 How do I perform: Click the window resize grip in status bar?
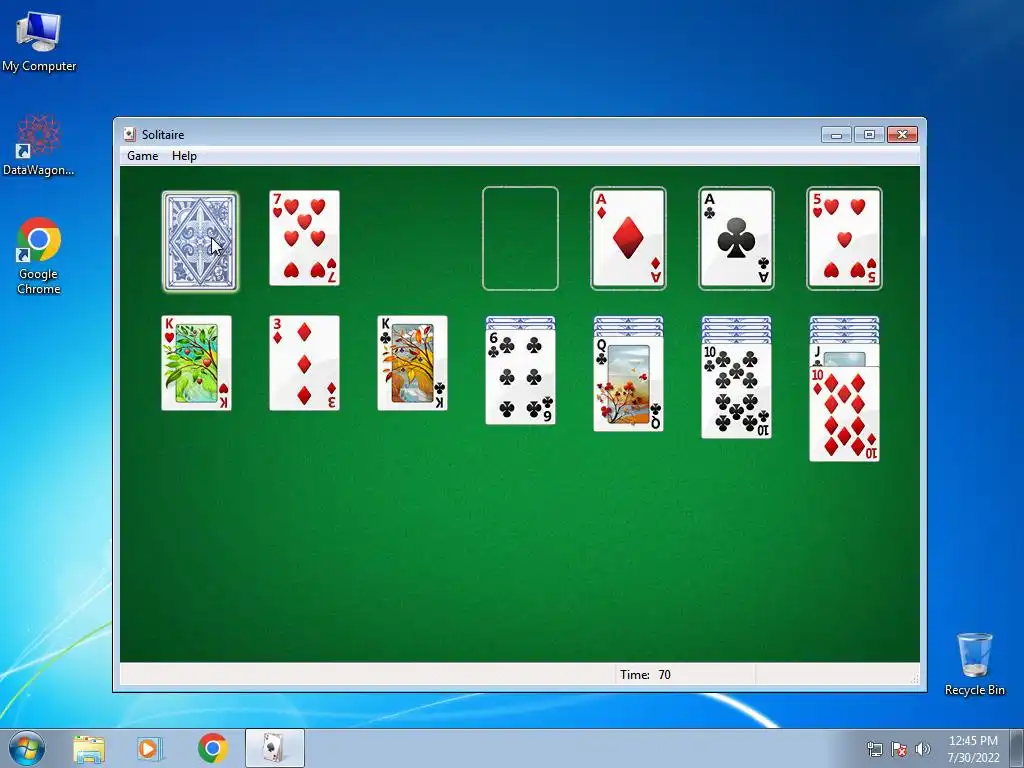pyautogui.click(x=915, y=679)
